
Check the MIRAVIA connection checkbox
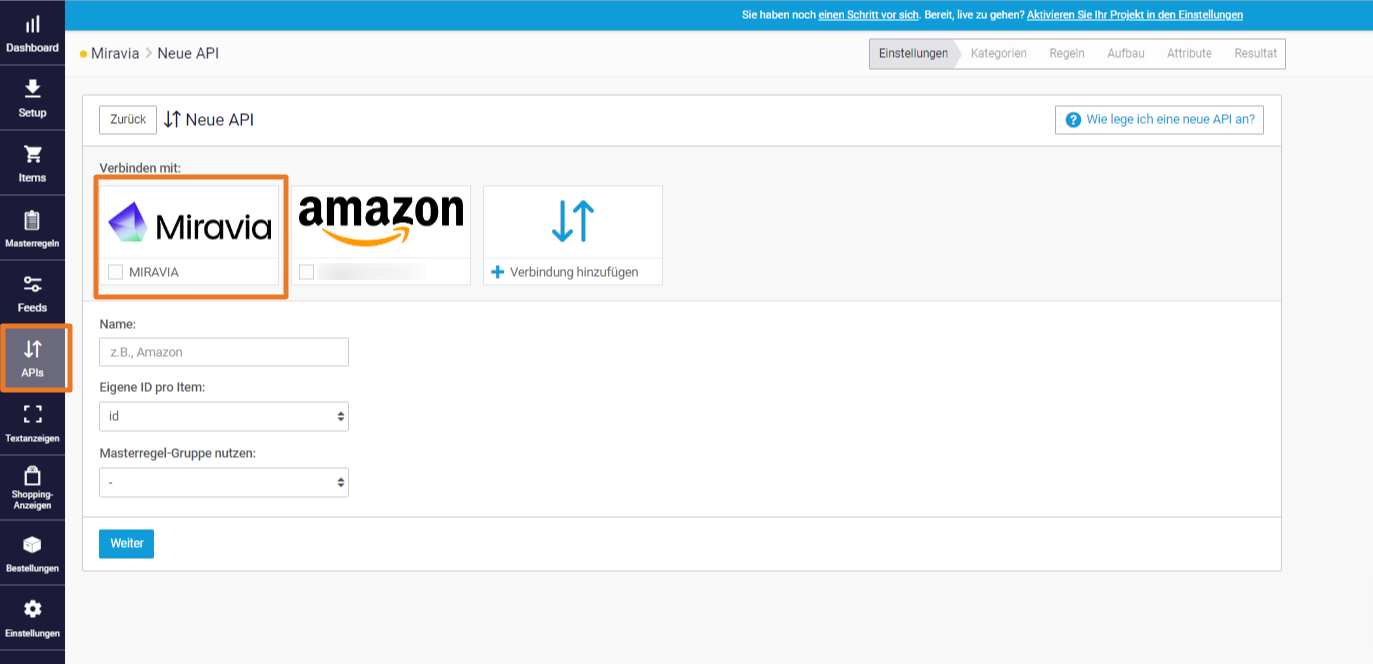[x=116, y=272]
